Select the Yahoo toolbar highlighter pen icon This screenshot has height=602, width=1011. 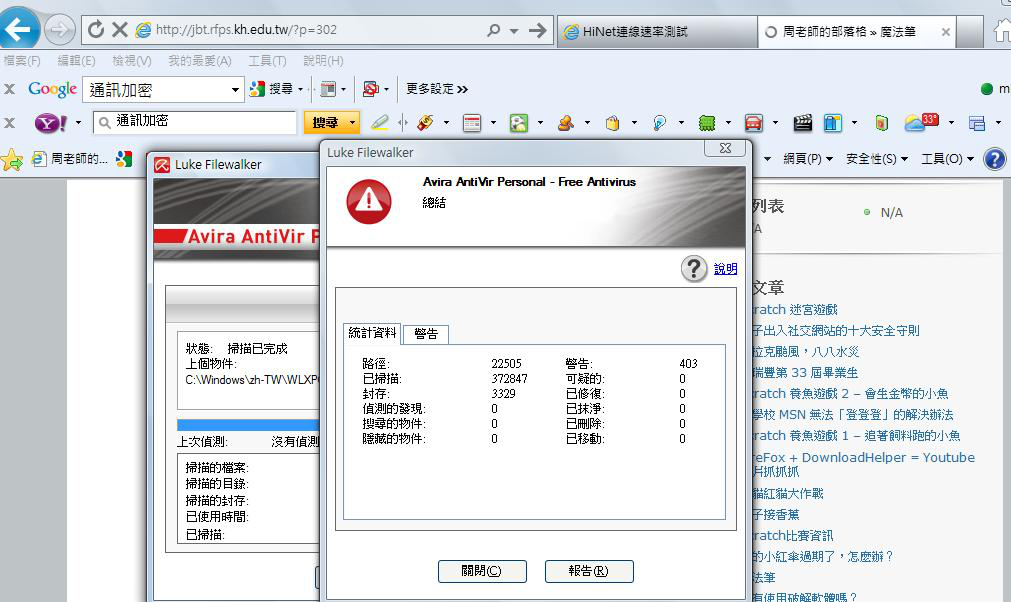(x=380, y=122)
